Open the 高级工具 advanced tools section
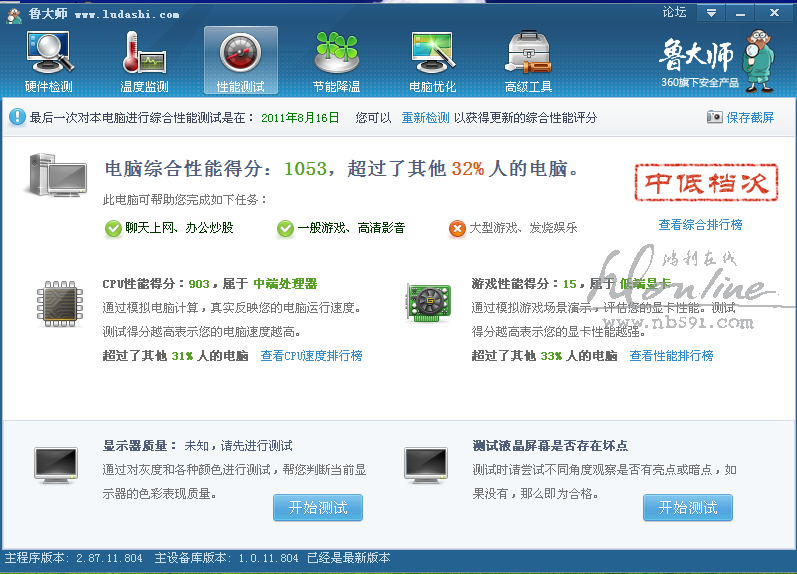 point(529,62)
